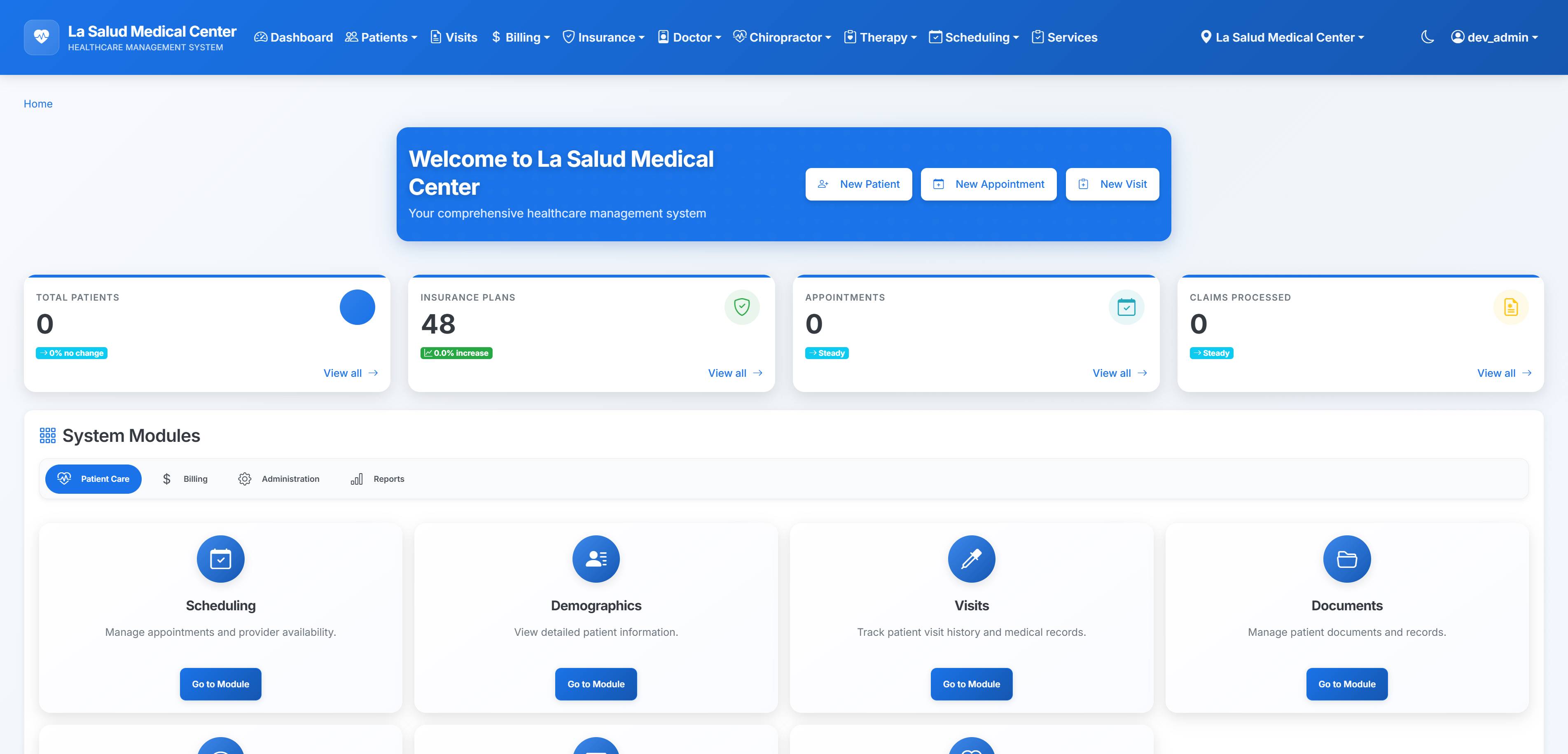Expand the Patients dropdown menu
Screen dimensions: 1568x754
pyautogui.click(x=382, y=37)
